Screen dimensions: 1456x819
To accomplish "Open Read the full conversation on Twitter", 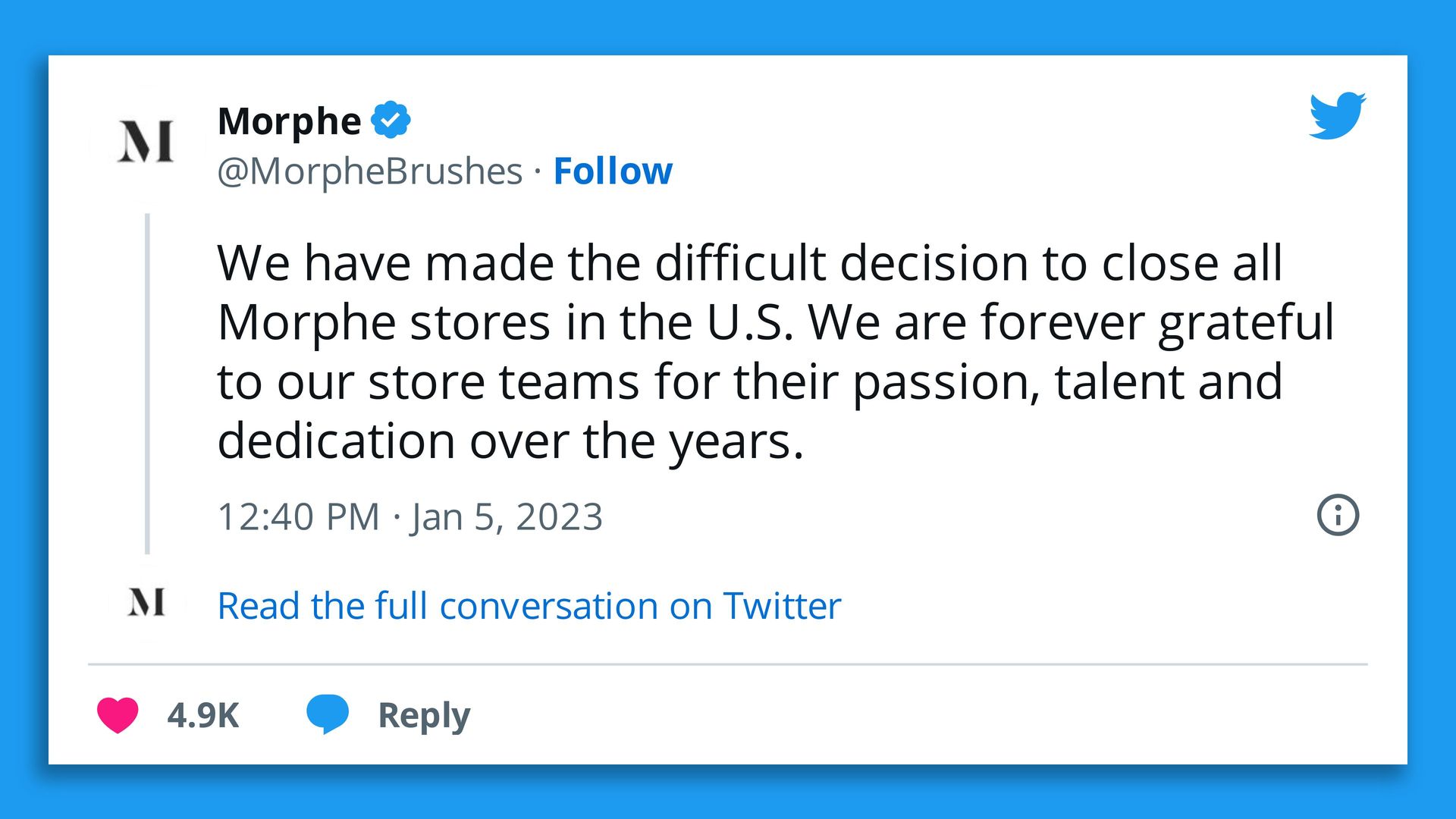I will click(x=529, y=606).
